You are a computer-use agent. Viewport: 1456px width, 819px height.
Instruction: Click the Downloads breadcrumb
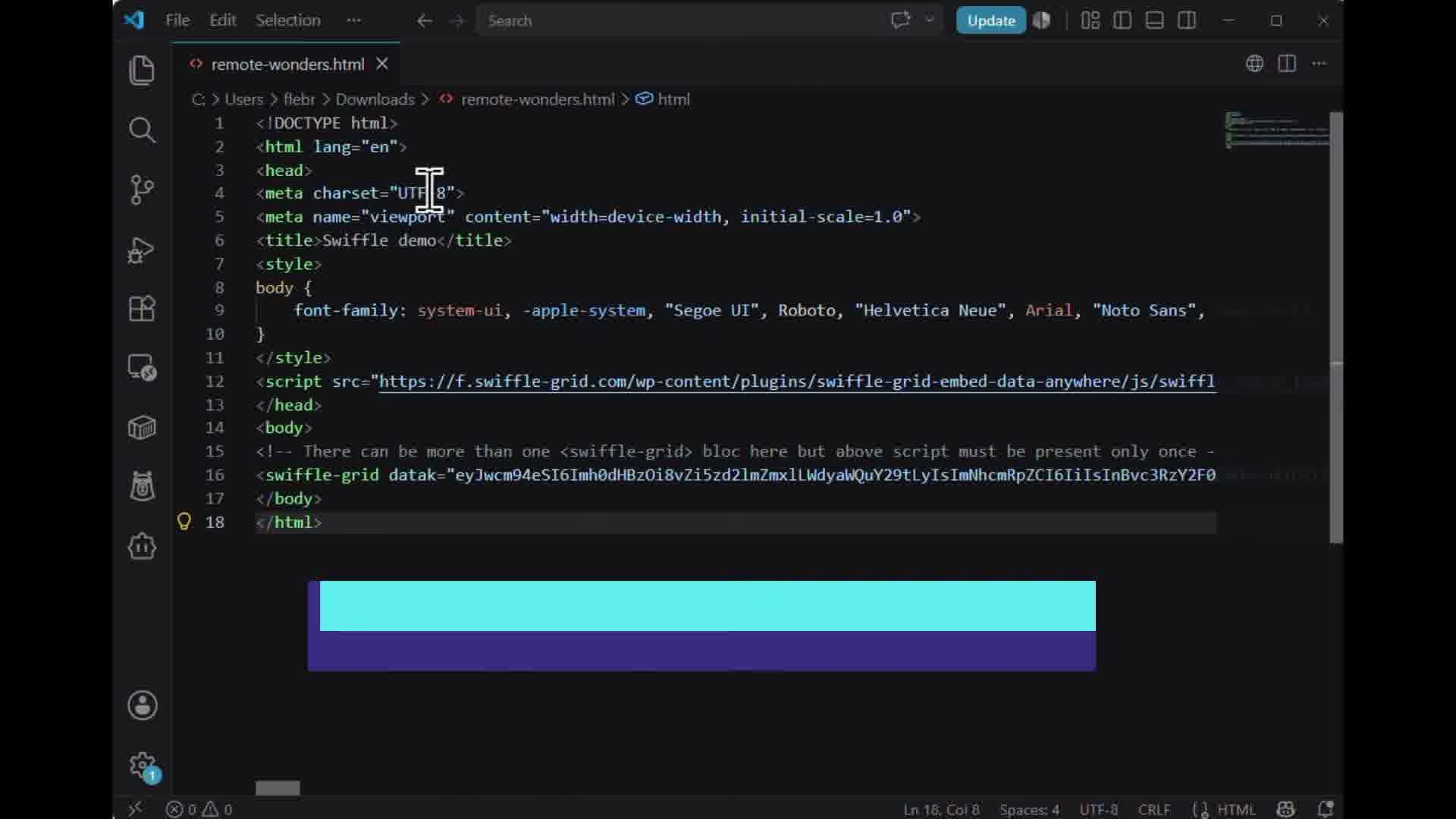(x=375, y=99)
